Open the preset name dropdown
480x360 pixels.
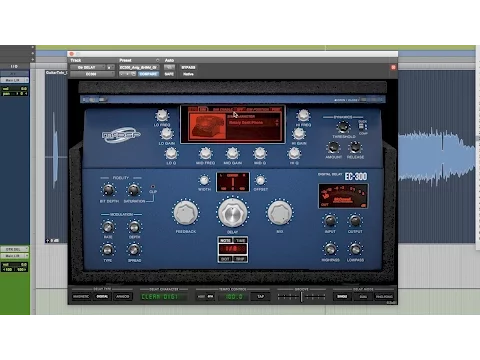click(139, 67)
